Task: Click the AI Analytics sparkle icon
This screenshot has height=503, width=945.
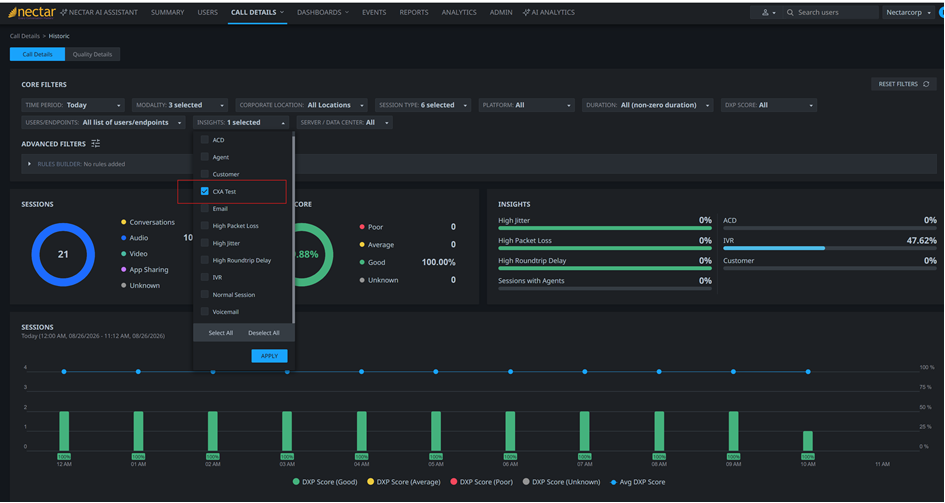Action: [526, 12]
